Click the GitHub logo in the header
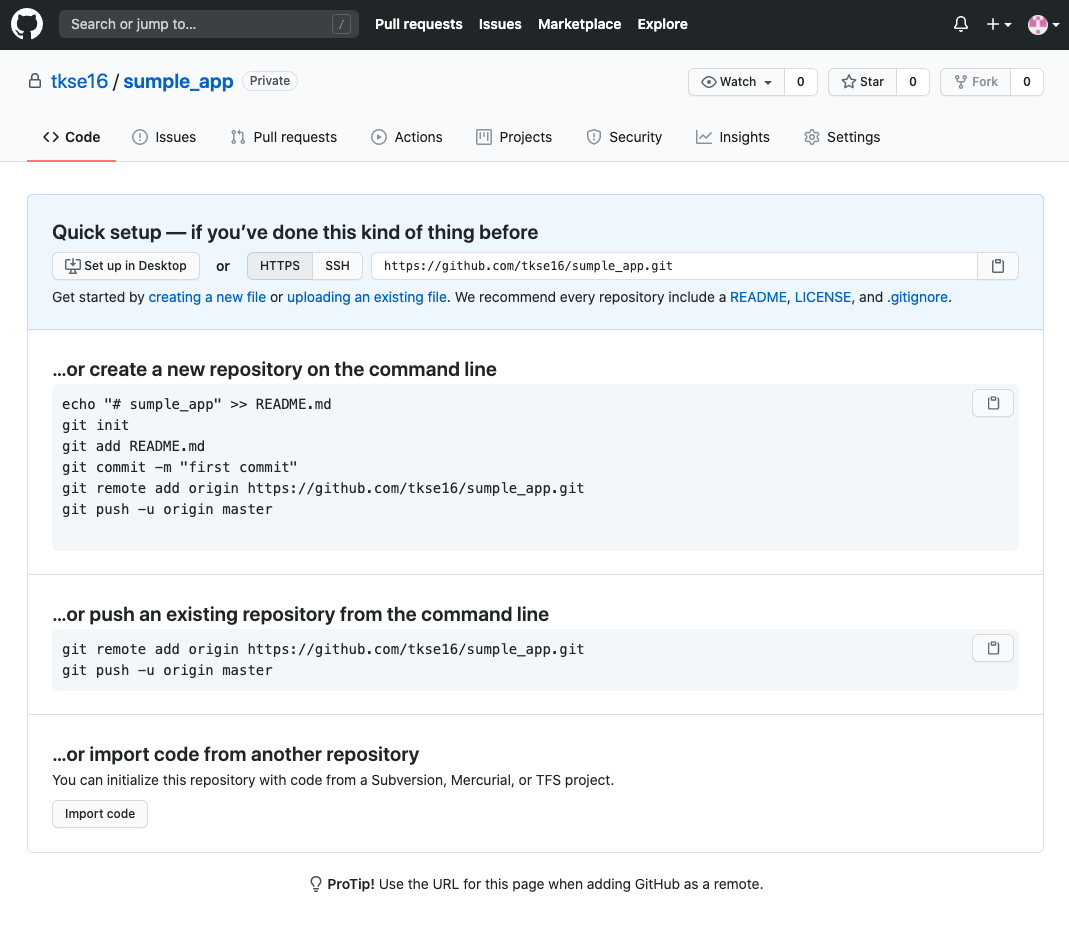This screenshot has height=928, width=1069. (26, 23)
